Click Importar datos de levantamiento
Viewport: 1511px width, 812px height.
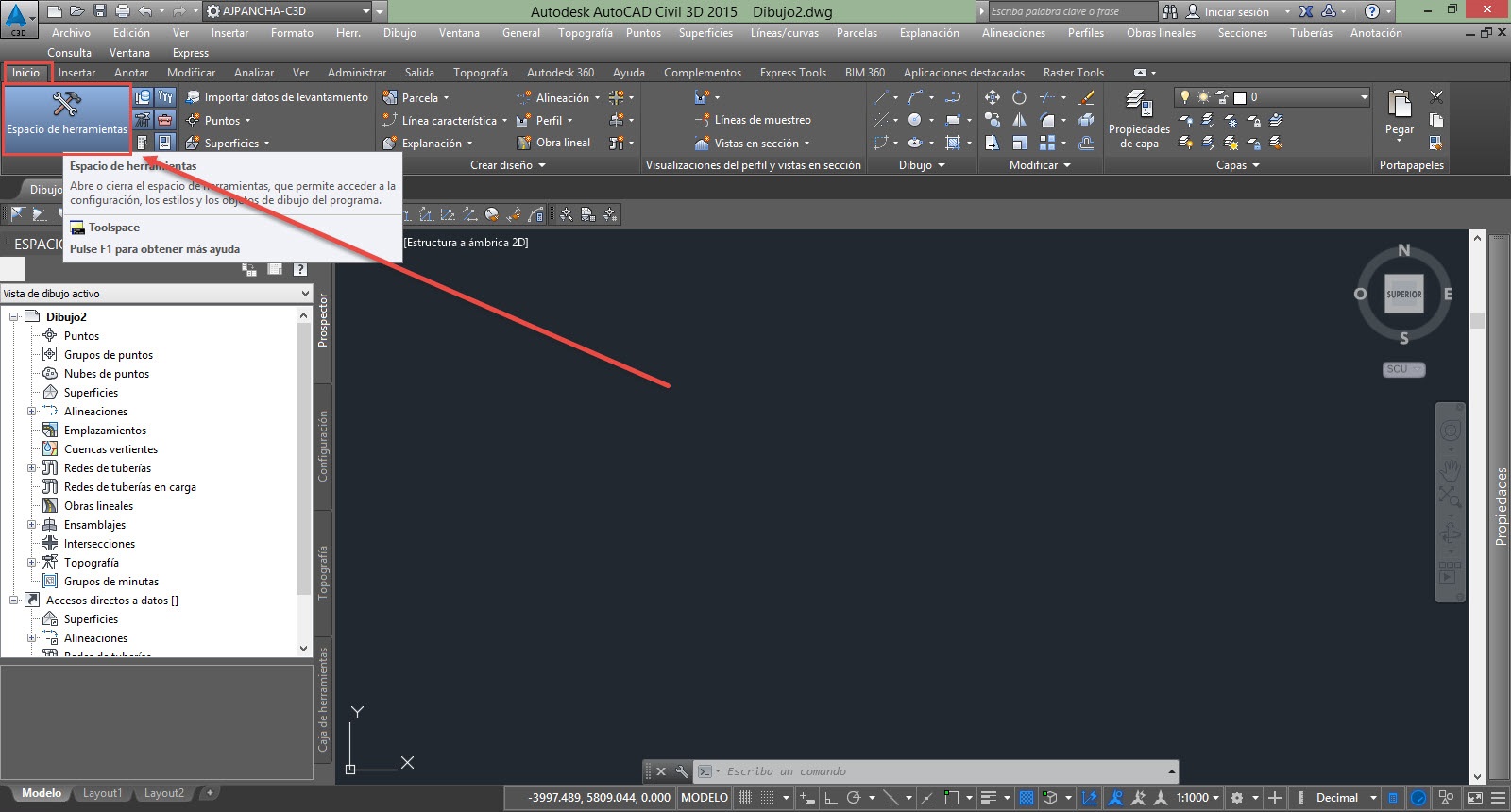coord(277,97)
